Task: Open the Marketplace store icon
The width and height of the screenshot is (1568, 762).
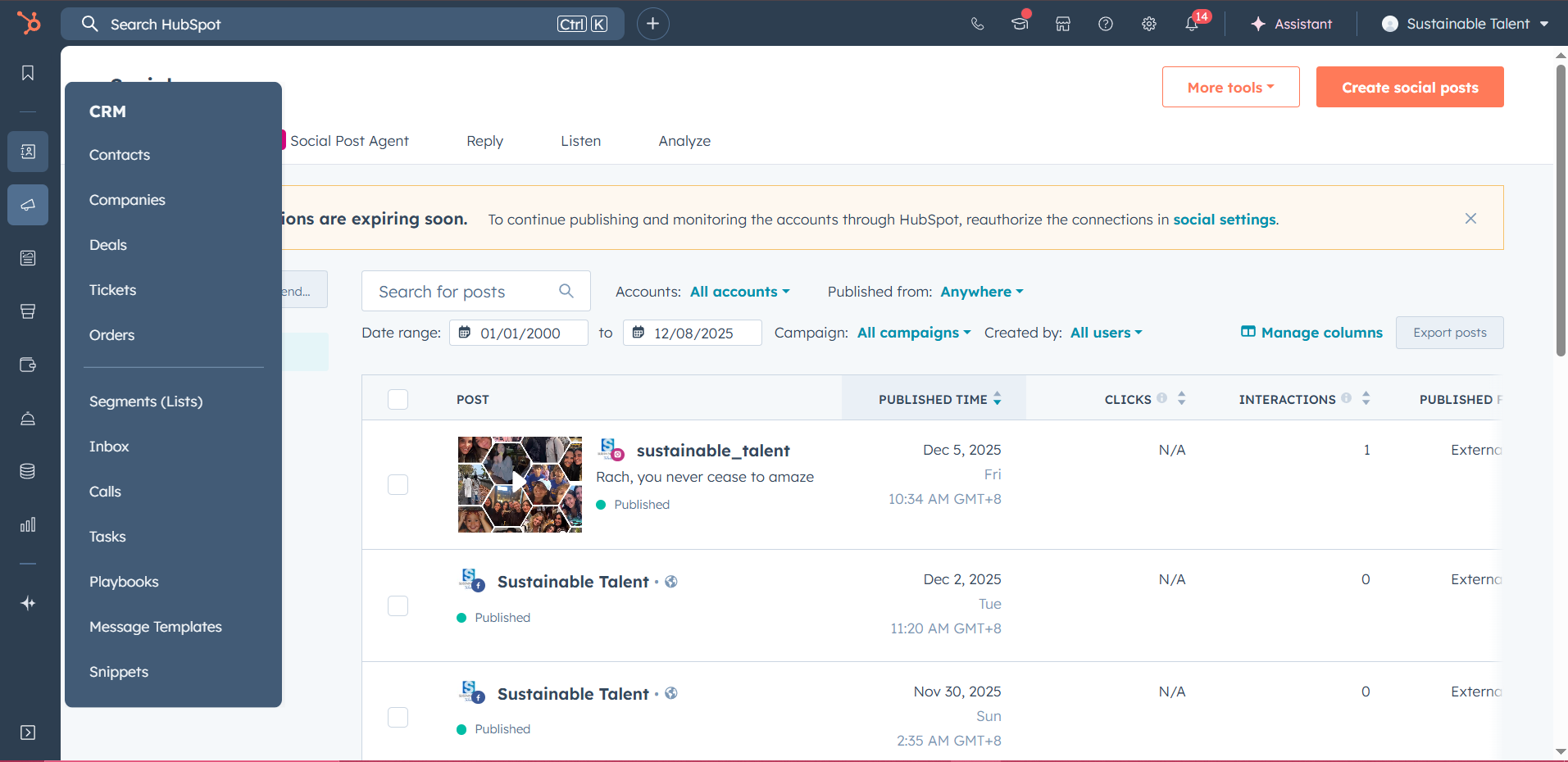Action: [1063, 24]
